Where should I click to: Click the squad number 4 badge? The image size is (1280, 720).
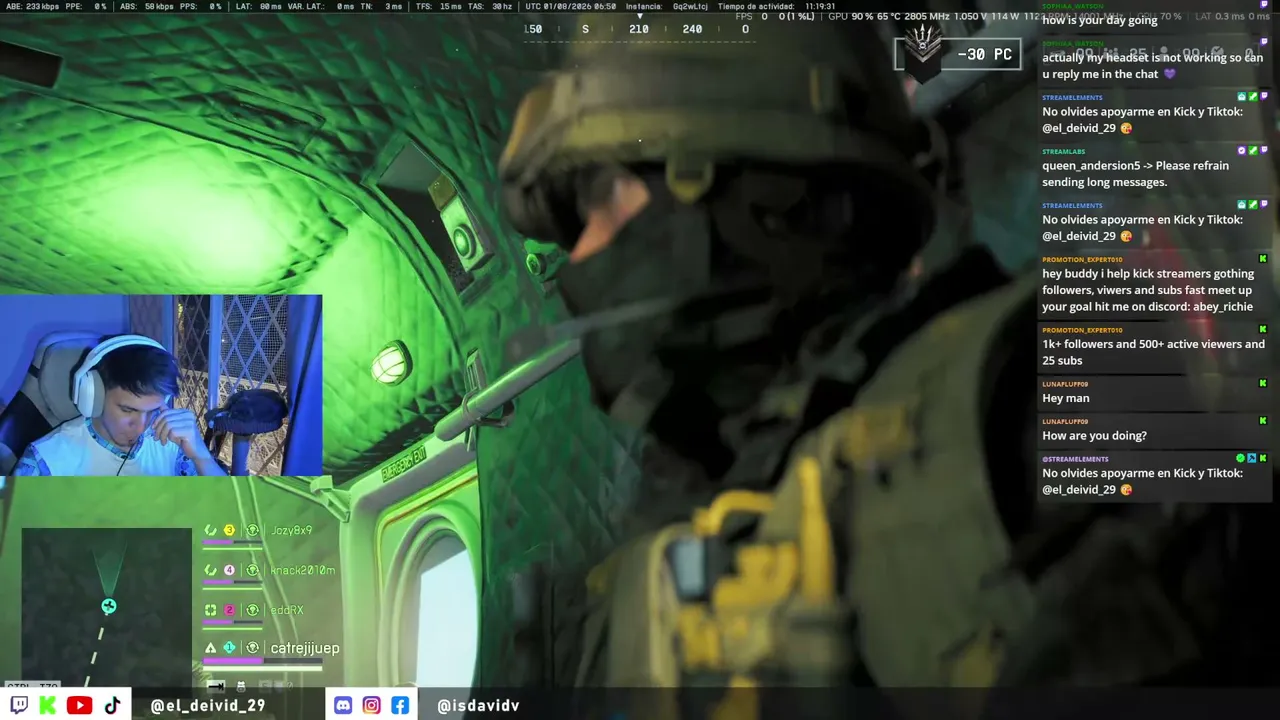pos(229,570)
